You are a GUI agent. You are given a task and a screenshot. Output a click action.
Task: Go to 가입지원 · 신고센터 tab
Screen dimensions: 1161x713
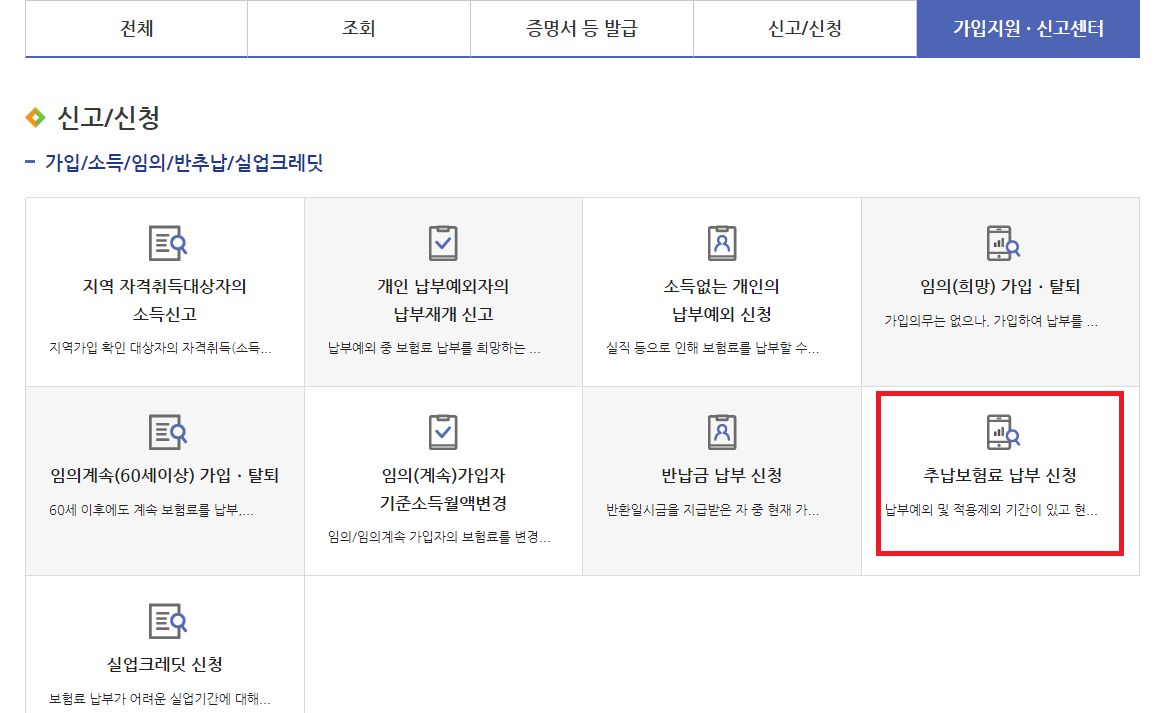pos(1028,29)
